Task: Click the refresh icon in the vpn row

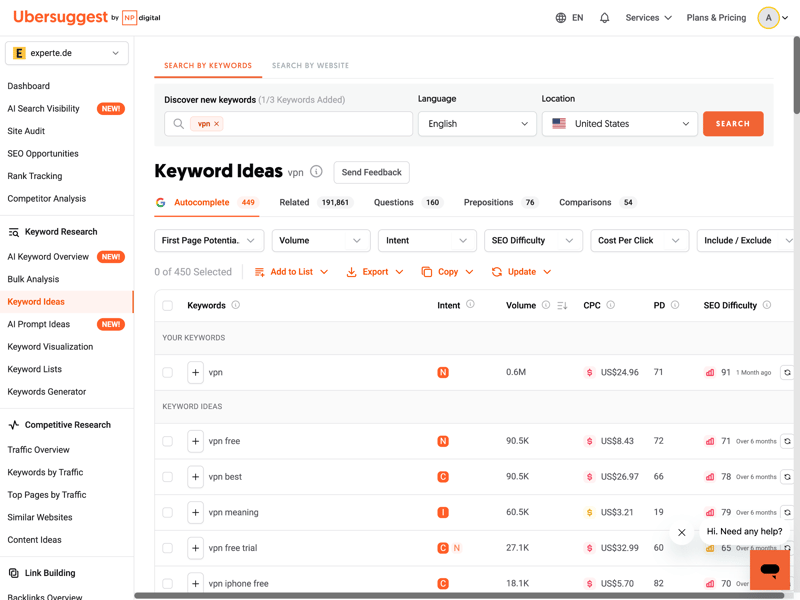Action: [787, 373]
